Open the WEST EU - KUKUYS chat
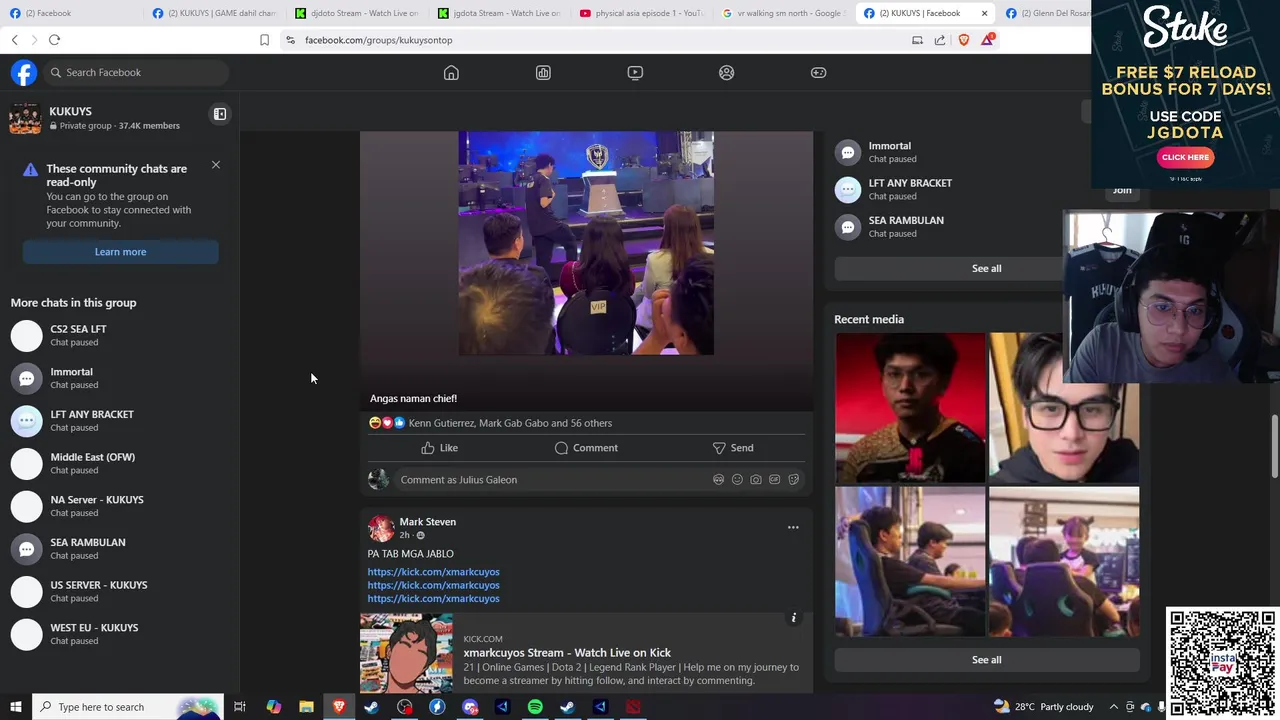Image resolution: width=1280 pixels, height=720 pixels. [x=118, y=634]
